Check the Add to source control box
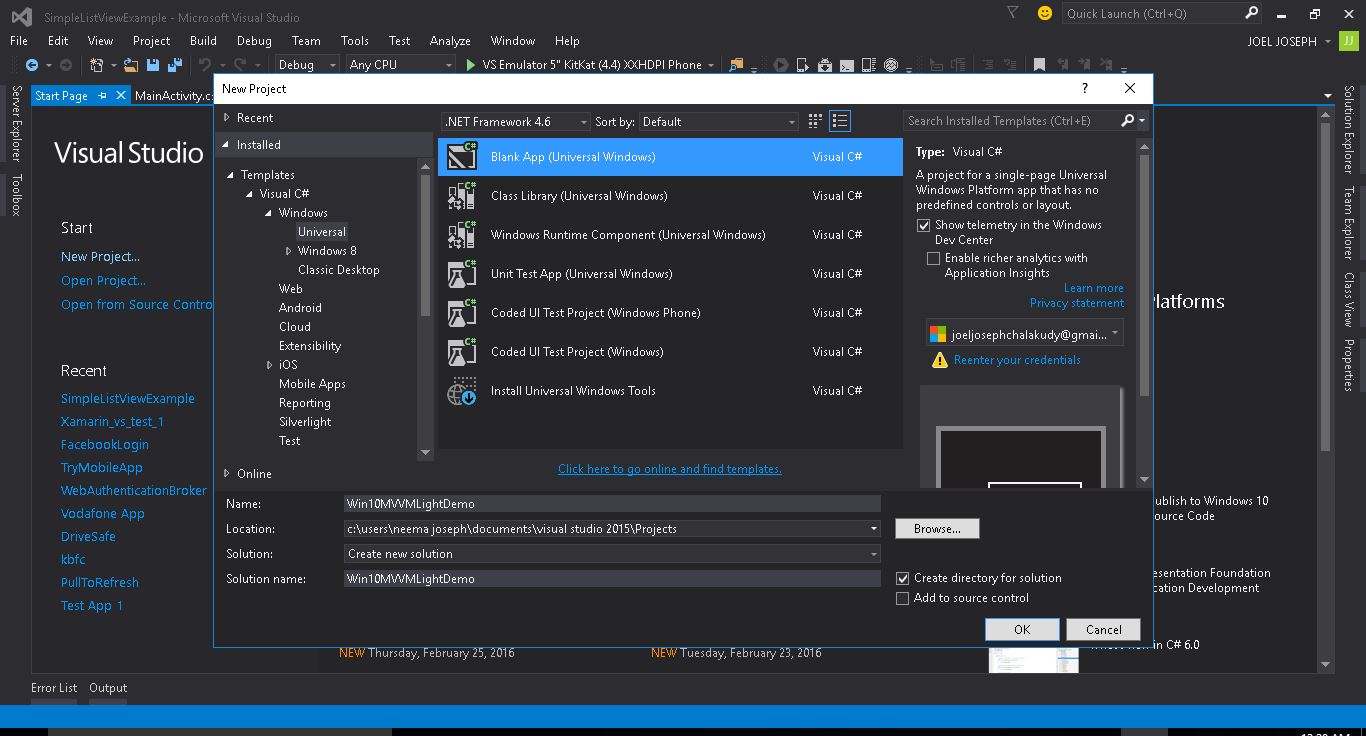This screenshot has width=1366, height=736. pyautogui.click(x=903, y=598)
